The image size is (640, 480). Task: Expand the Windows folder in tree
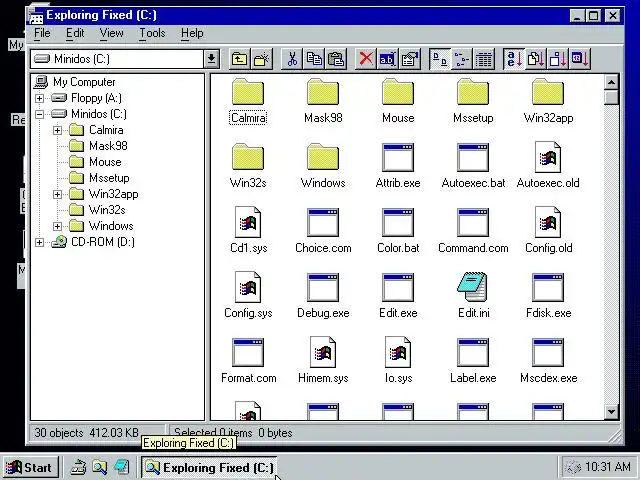58,226
